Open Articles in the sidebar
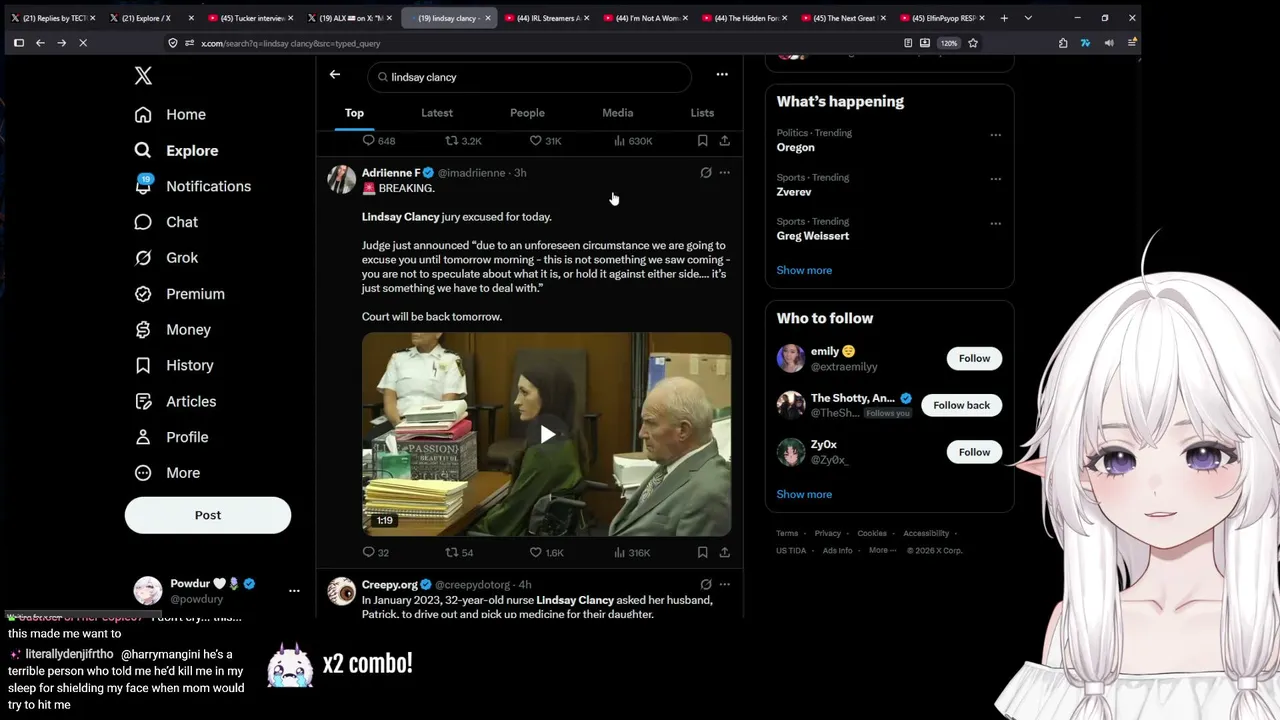This screenshot has height=720, width=1280. click(x=175, y=401)
